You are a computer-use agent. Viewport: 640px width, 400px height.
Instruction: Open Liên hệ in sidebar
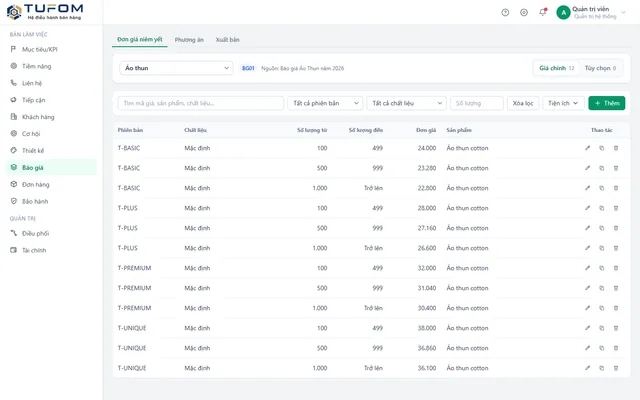[51, 83]
